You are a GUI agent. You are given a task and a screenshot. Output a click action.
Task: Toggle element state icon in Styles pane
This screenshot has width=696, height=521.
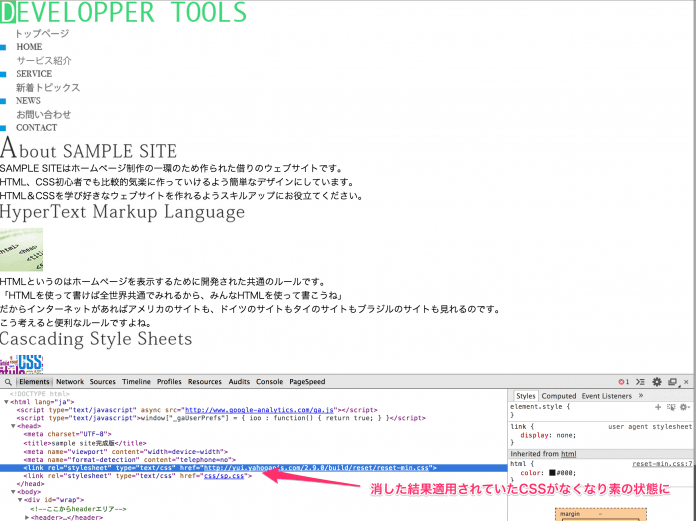click(x=671, y=407)
